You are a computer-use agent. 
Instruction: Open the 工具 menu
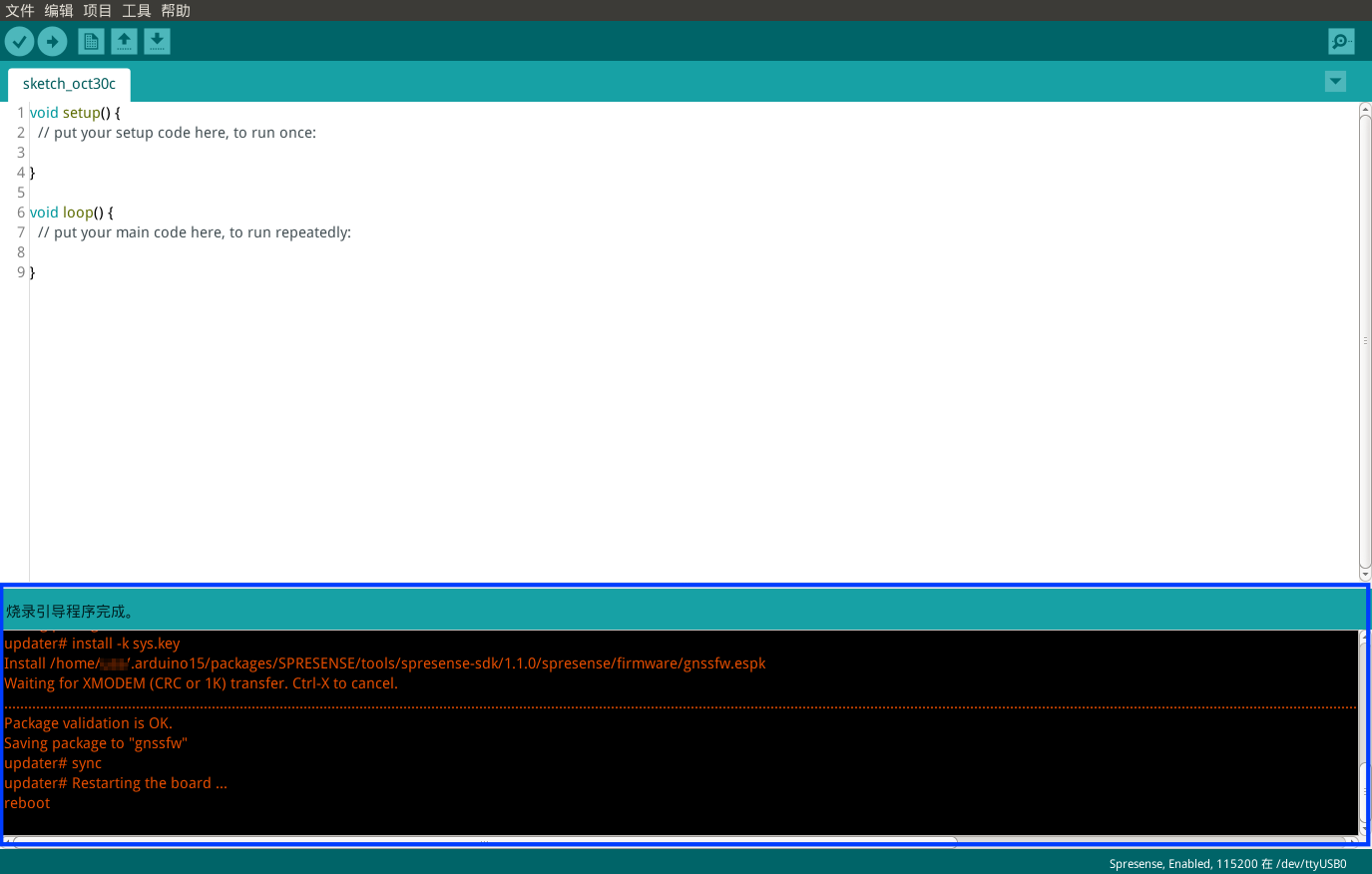coord(137,11)
